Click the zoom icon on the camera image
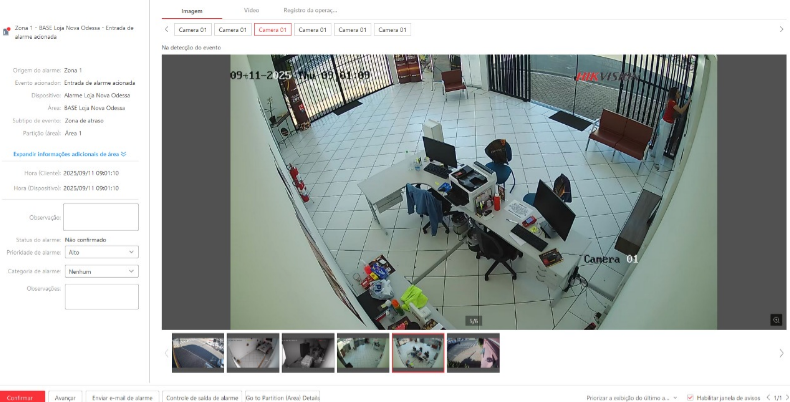Image resolution: width=790 pixels, height=402 pixels. (775, 319)
